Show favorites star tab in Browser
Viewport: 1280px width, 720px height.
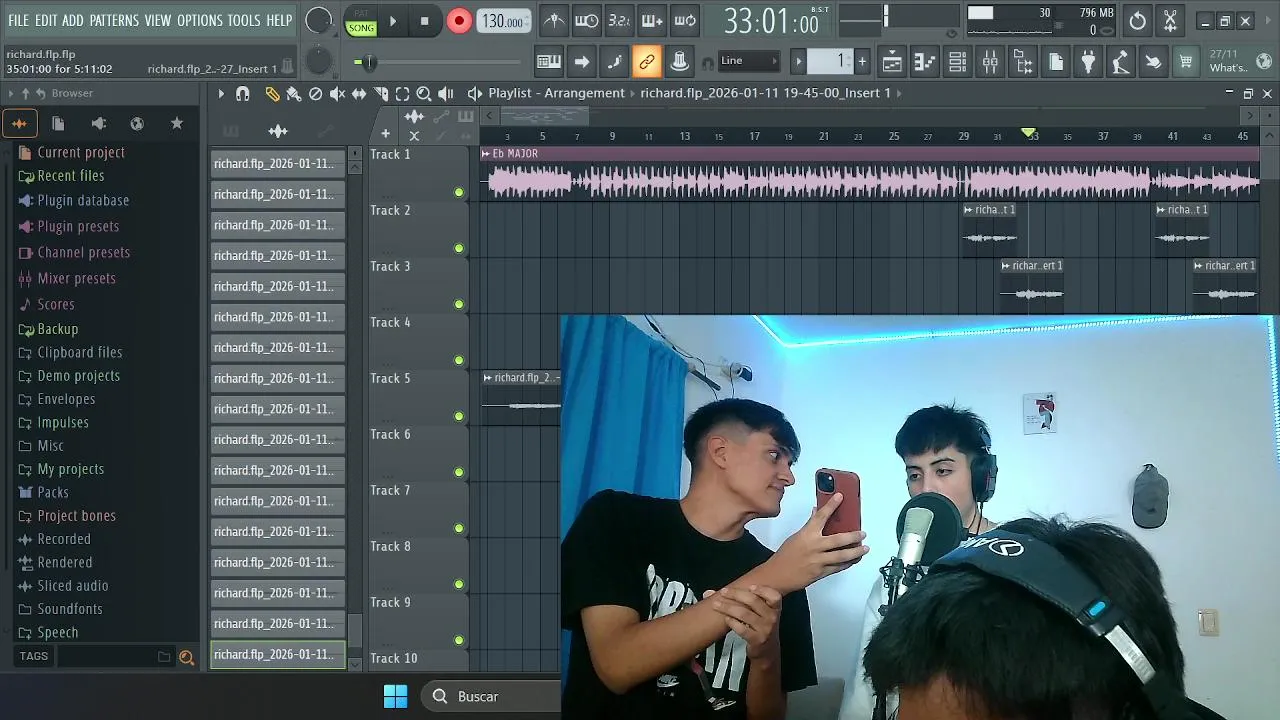(177, 123)
